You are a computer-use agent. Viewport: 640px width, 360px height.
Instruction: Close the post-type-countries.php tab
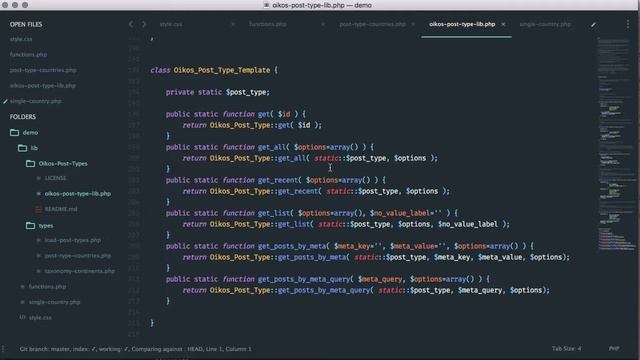pyautogui.click(x=413, y=24)
